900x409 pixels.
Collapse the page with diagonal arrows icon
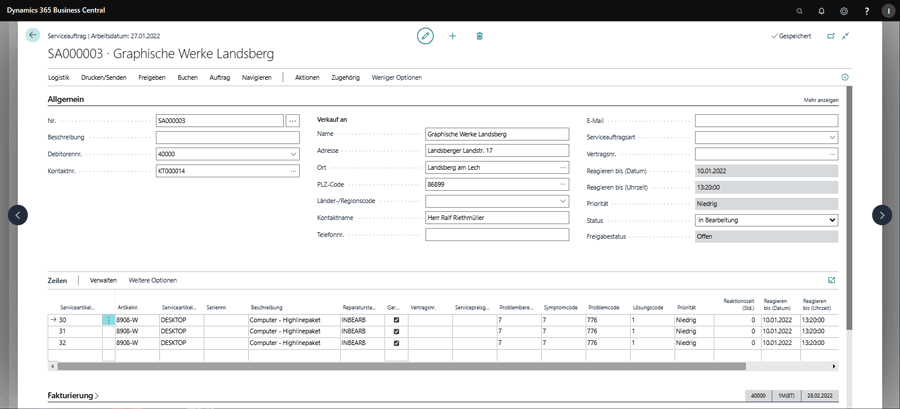845,36
